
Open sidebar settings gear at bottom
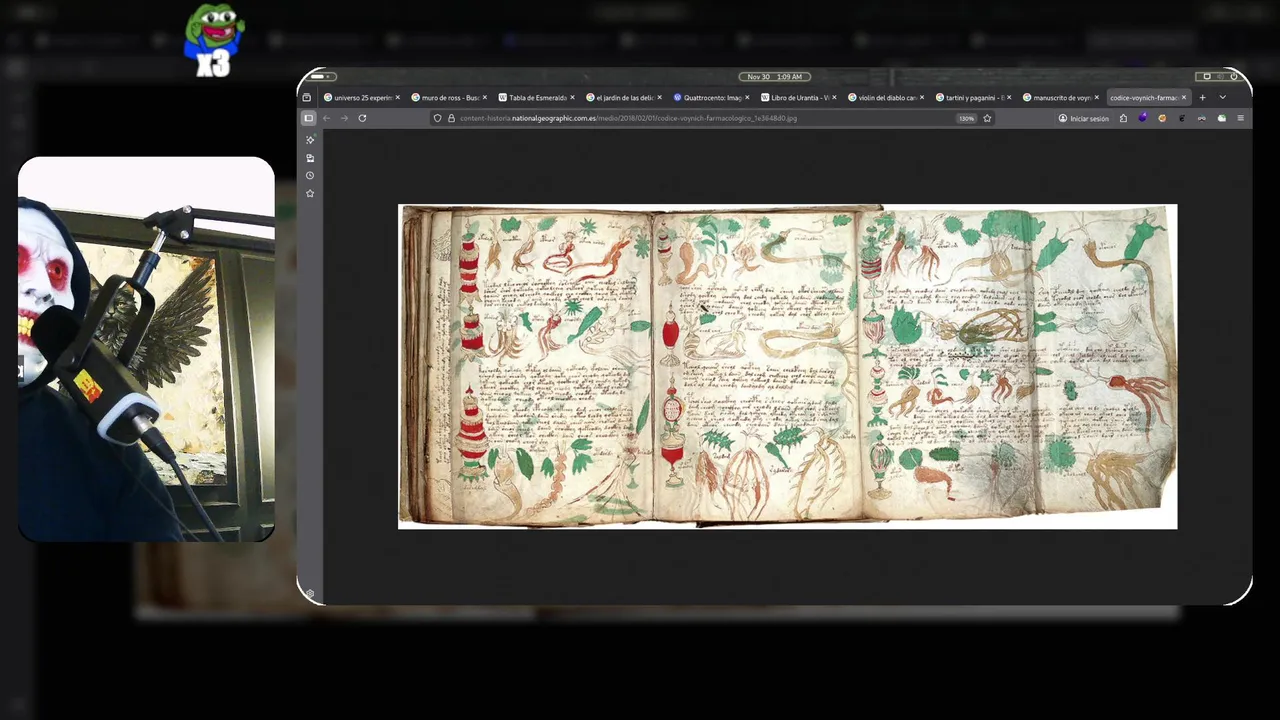309,594
